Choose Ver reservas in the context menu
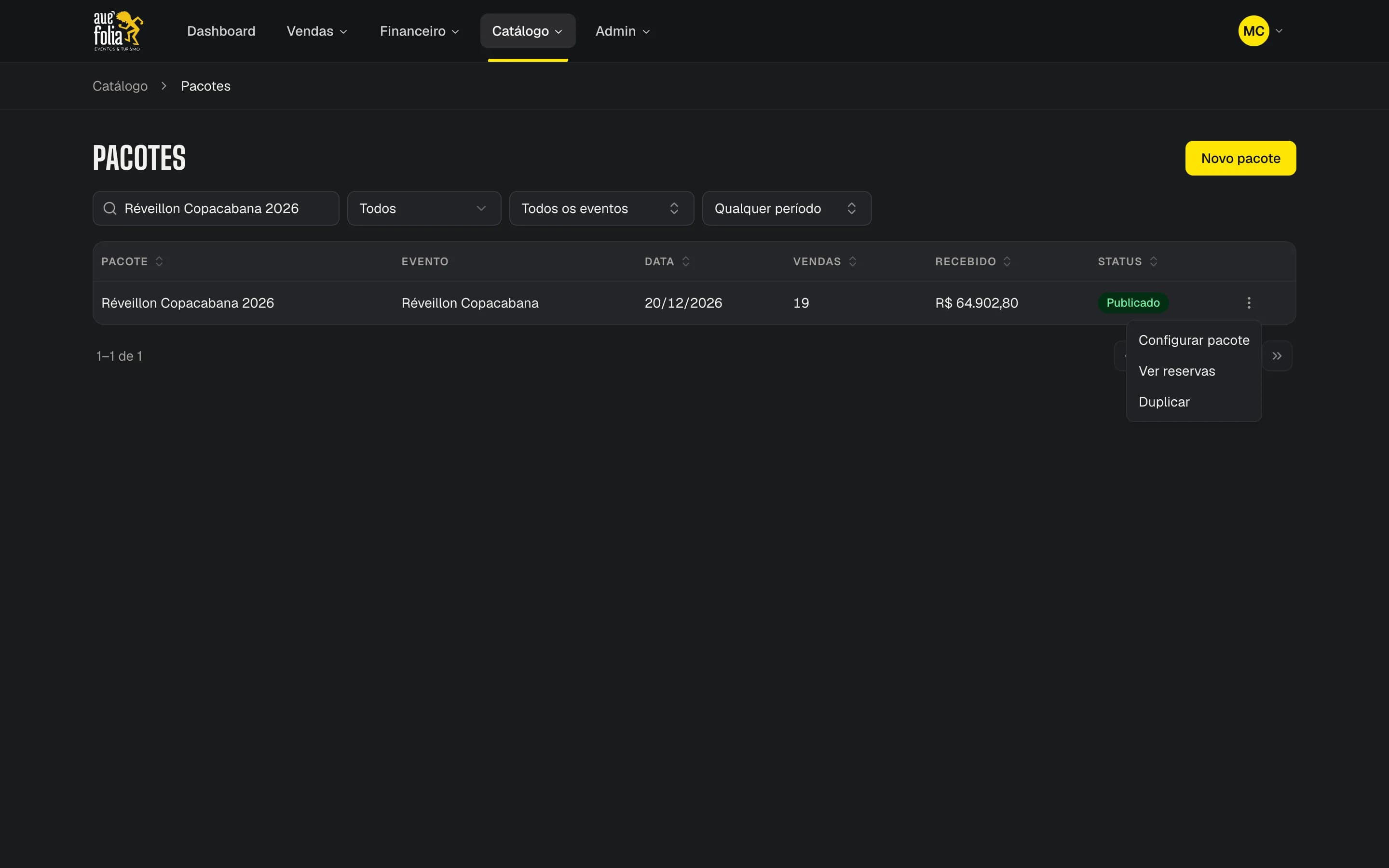 pos(1194,371)
